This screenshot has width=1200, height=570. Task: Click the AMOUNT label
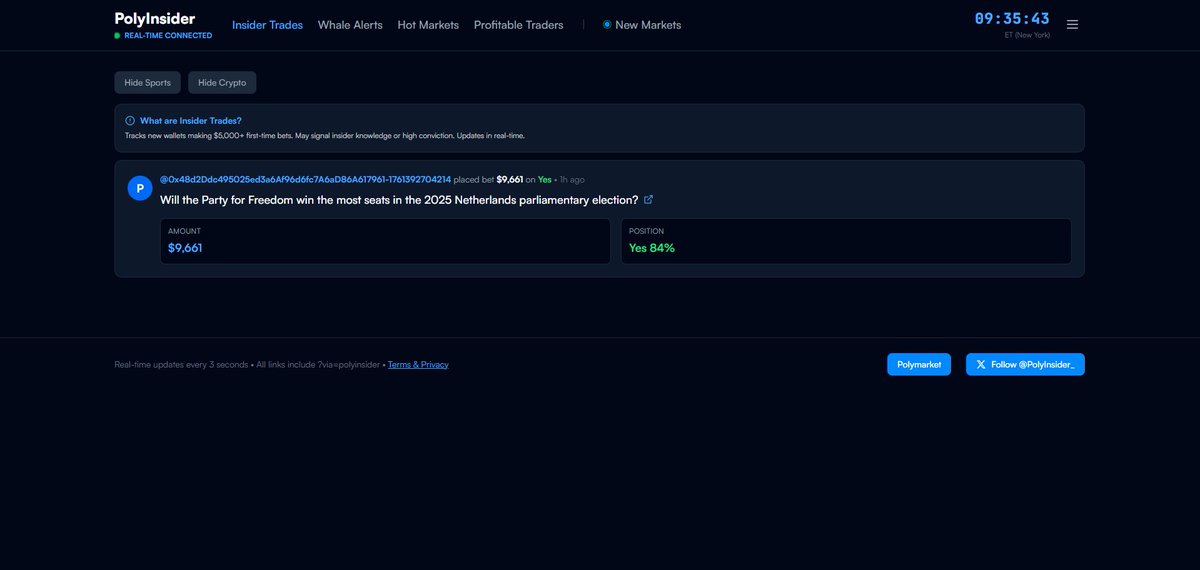(184, 231)
